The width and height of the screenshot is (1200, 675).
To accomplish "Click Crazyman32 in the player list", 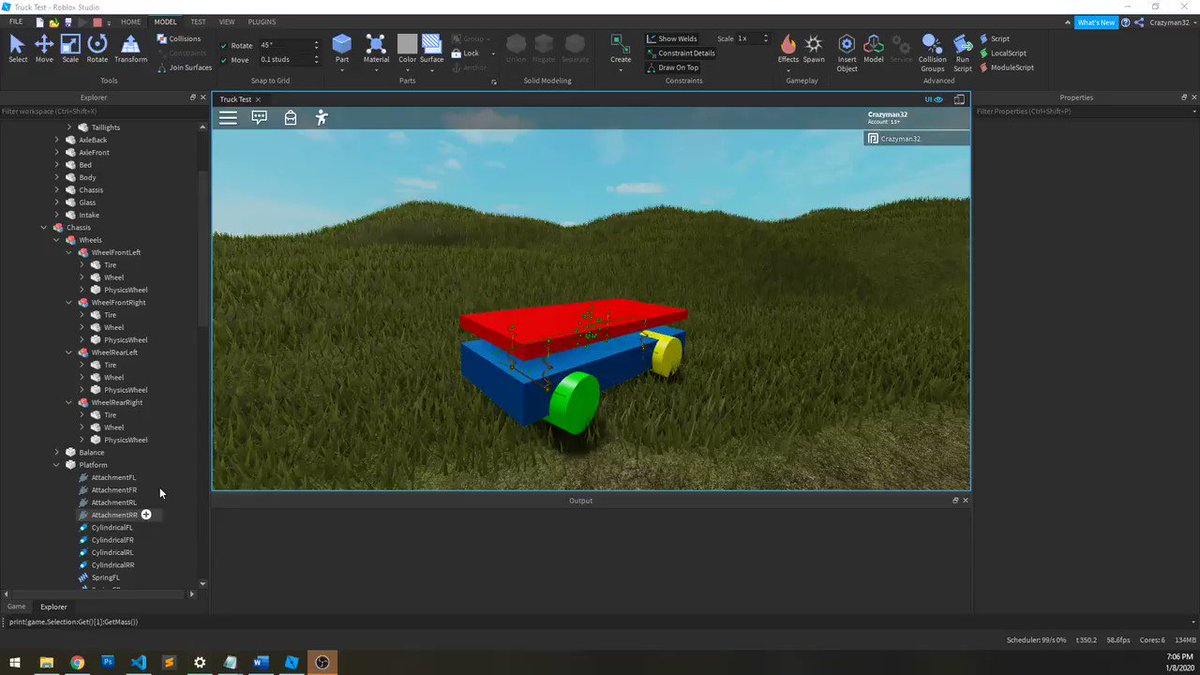I will pos(916,139).
